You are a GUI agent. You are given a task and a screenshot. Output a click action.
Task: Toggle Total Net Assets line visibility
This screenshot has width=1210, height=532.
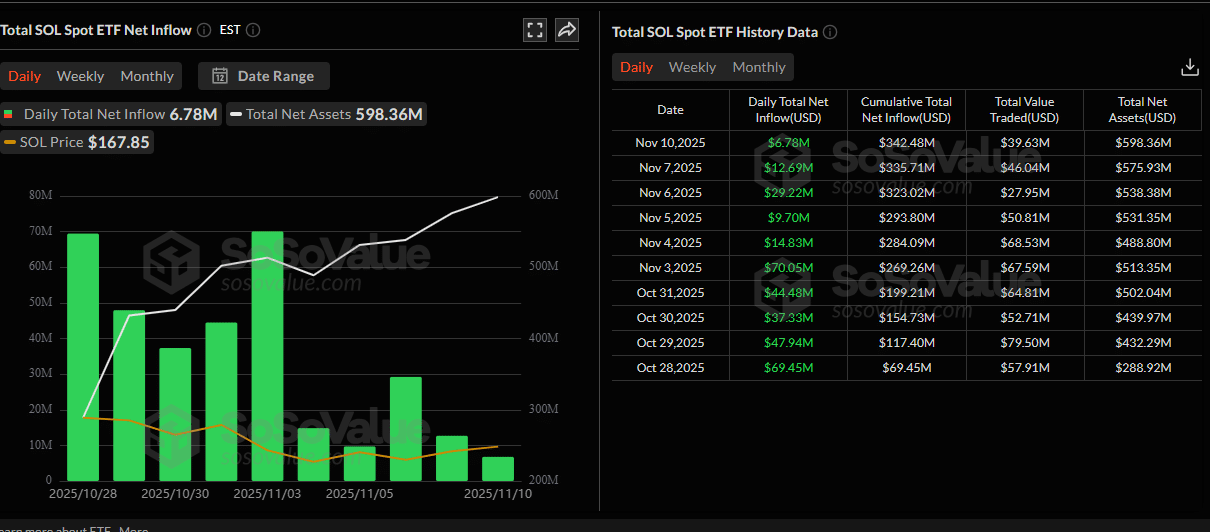coord(326,114)
